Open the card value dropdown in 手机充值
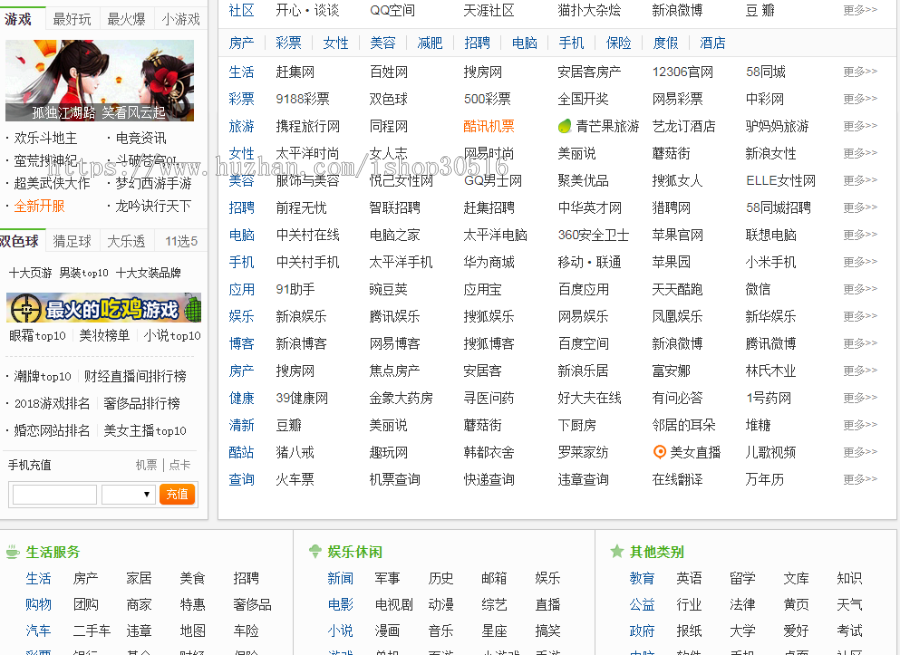This screenshot has width=900, height=655. coord(127,494)
